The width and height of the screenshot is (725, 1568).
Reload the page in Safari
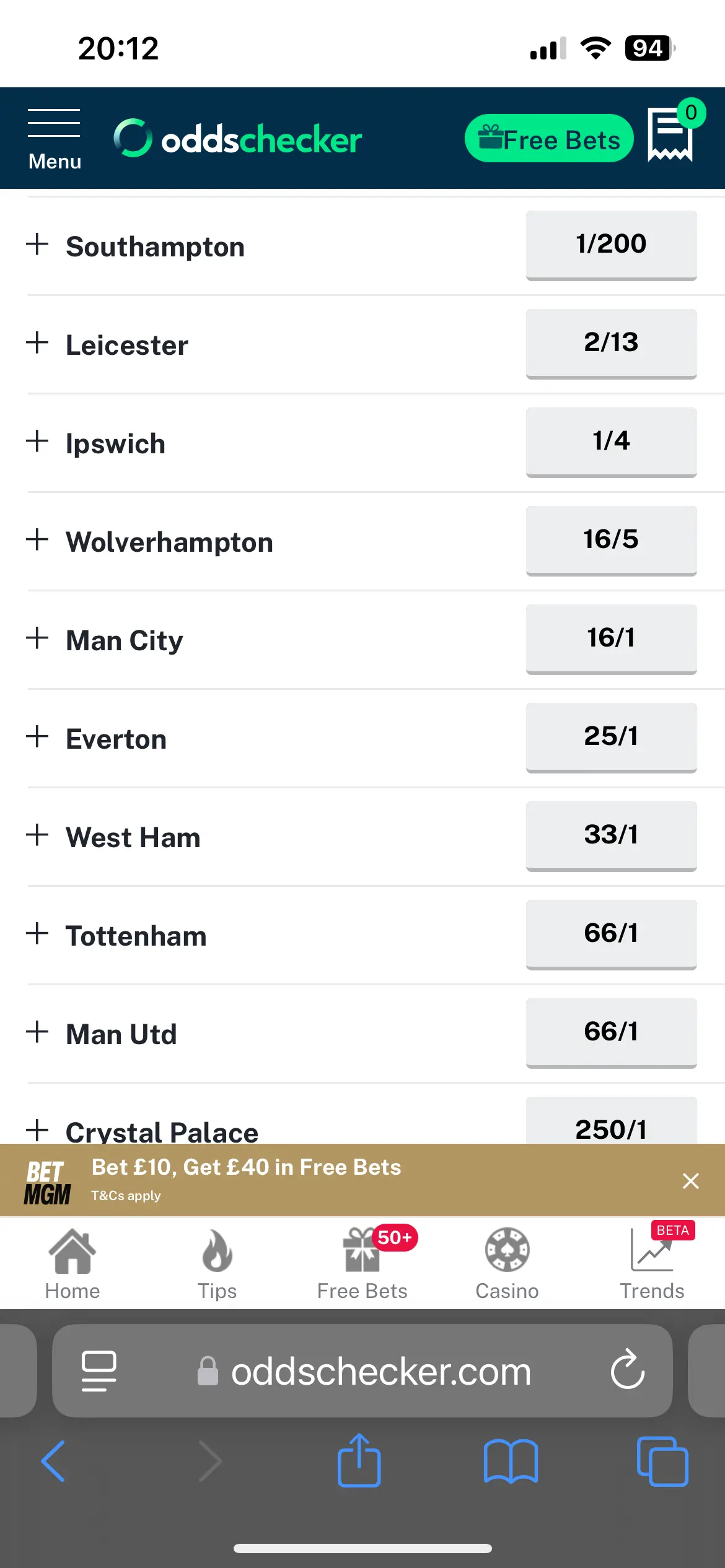(628, 1370)
